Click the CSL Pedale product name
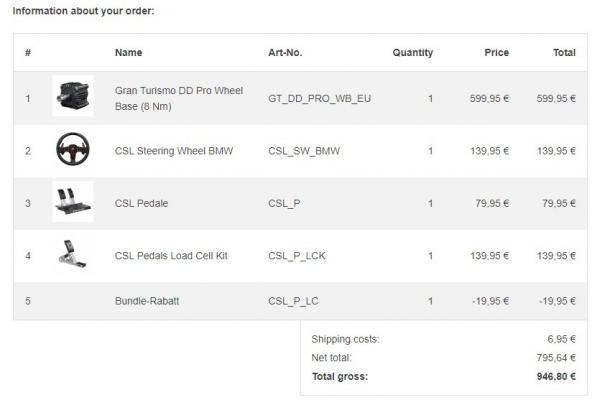 pyautogui.click(x=141, y=203)
